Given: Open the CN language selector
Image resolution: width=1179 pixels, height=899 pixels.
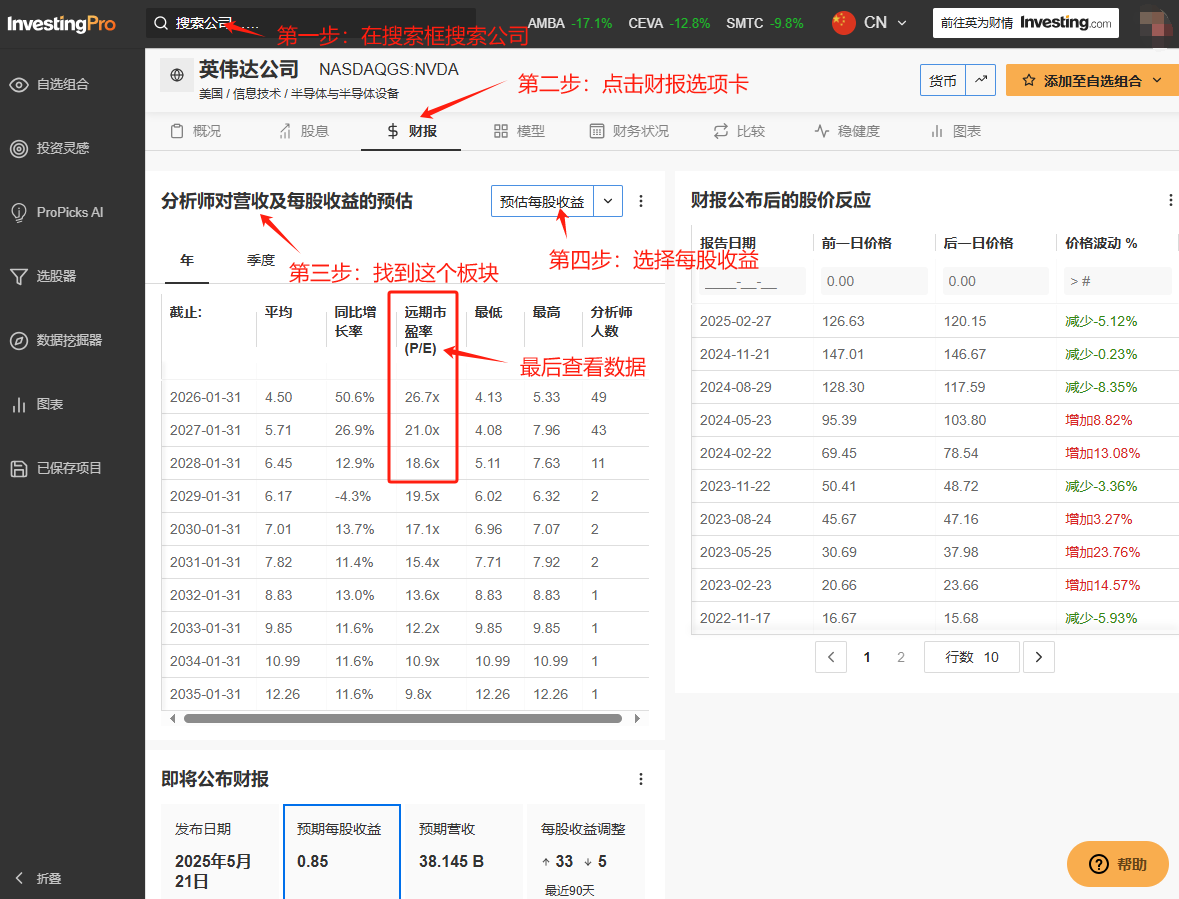Looking at the screenshot, I should click(x=869, y=23).
